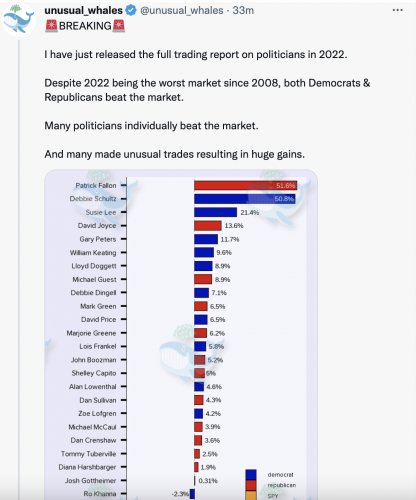Click the David Joyce axis label
The image size is (416, 500).
tap(97, 226)
